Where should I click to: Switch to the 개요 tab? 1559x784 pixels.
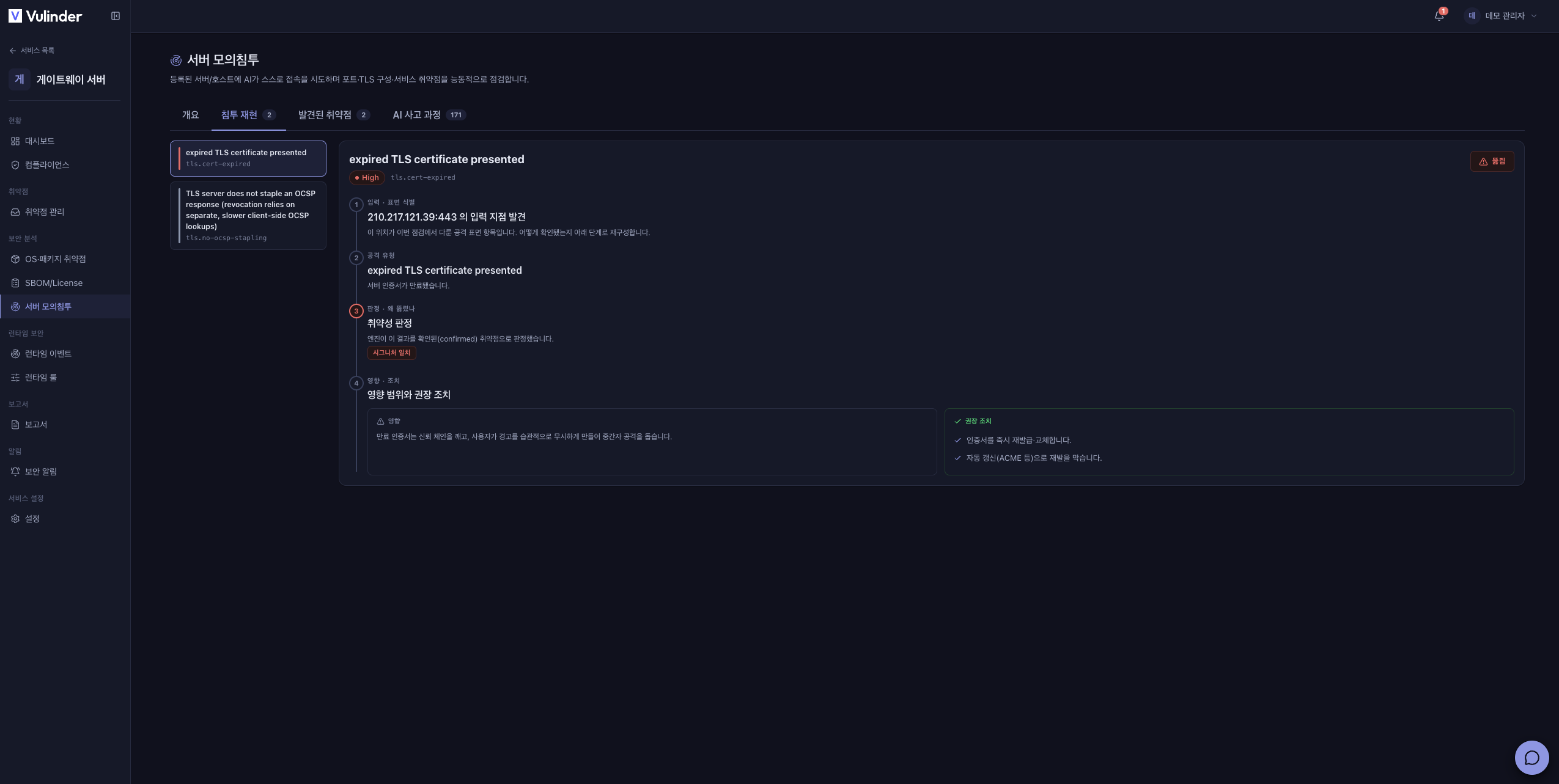(x=190, y=115)
